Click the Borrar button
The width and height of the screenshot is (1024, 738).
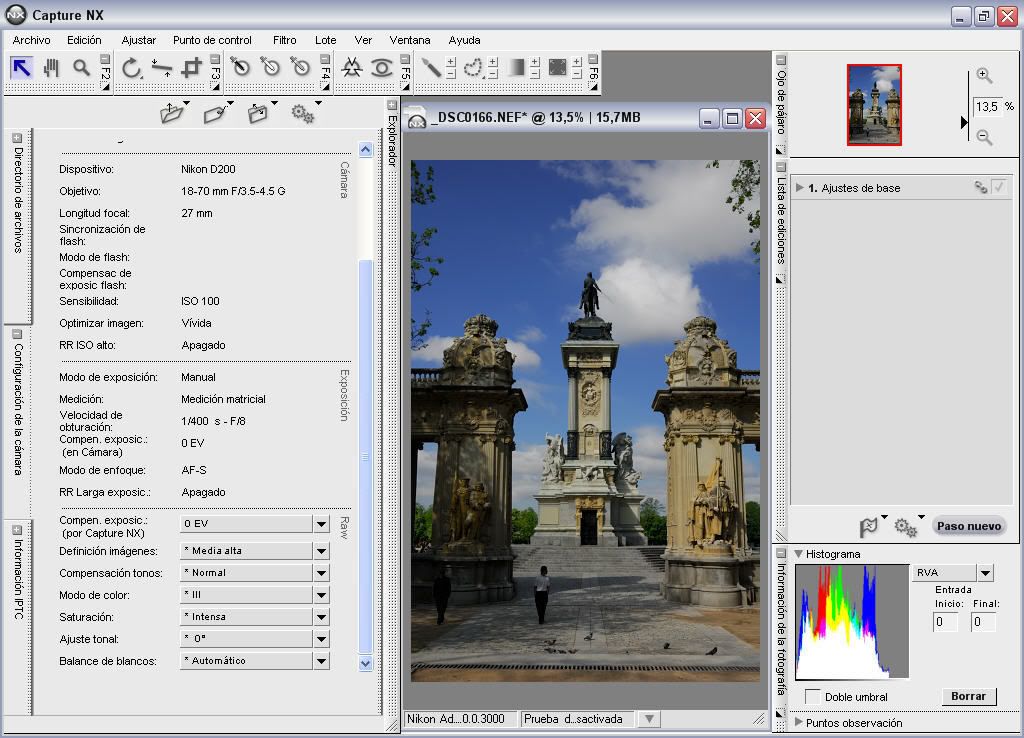pyautogui.click(x=968, y=696)
